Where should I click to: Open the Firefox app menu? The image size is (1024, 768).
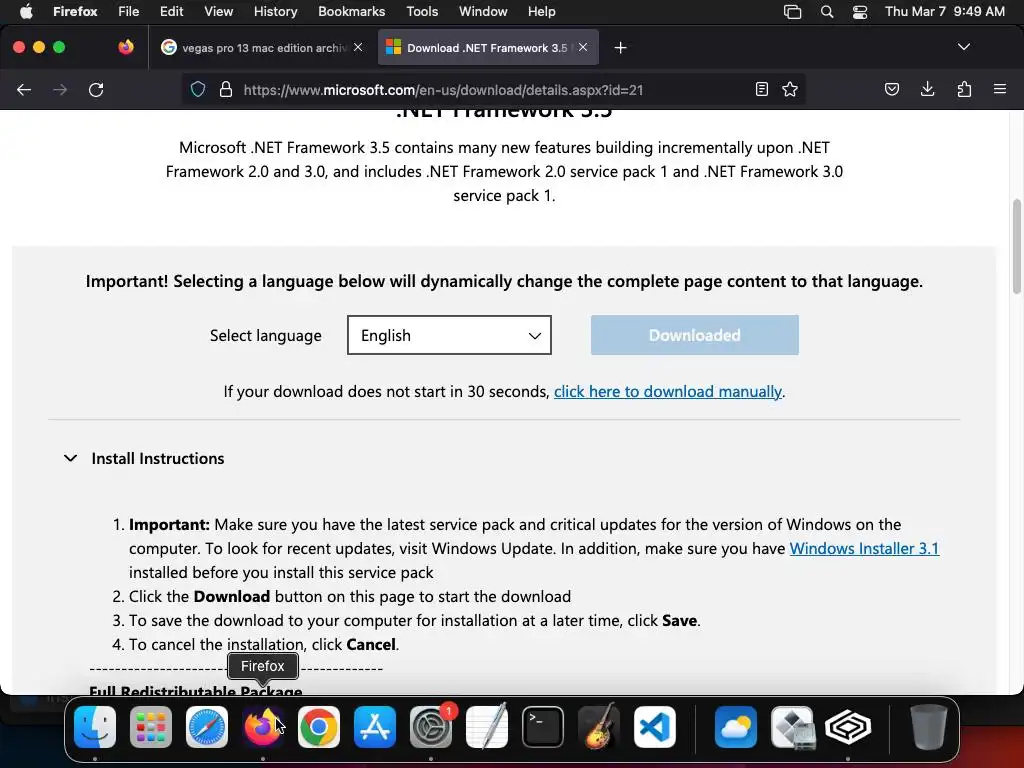coord(75,12)
